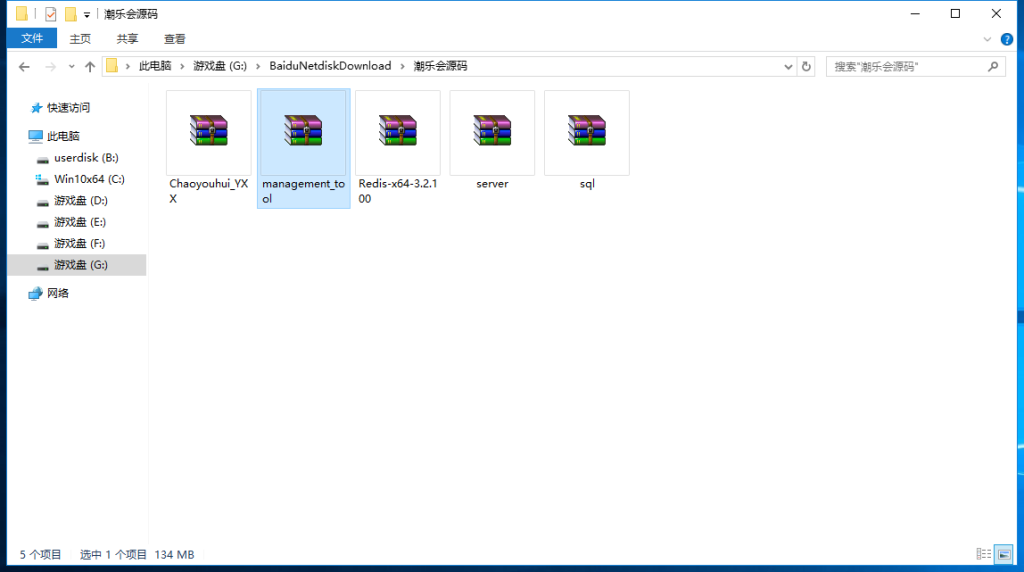Open 游戏盘 (D:) drive

point(80,200)
